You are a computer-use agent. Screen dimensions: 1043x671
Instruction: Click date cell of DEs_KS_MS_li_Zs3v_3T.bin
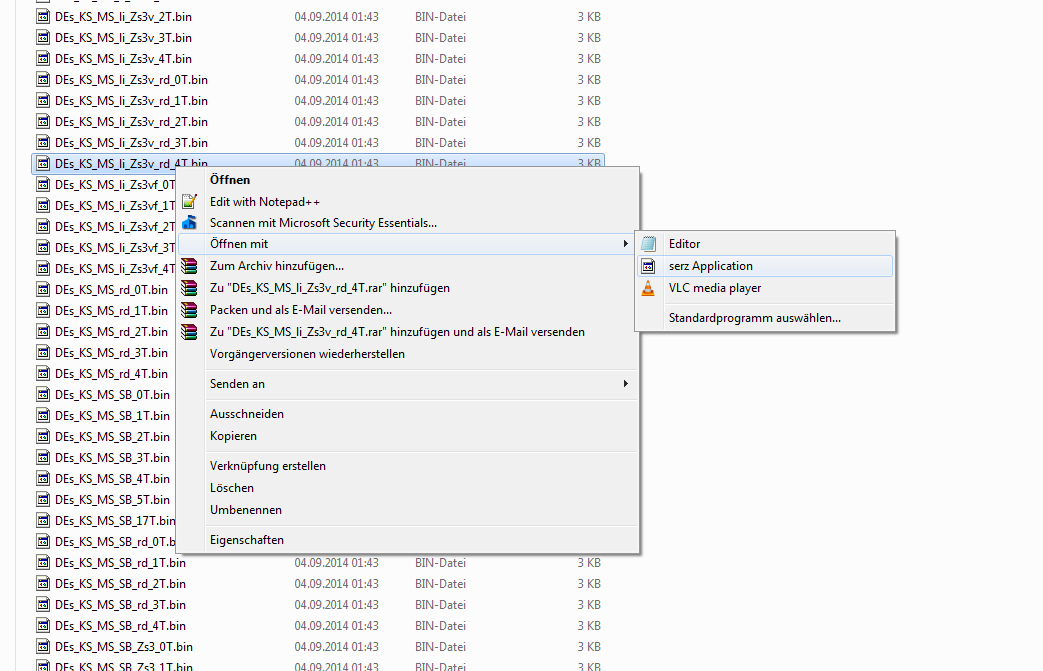(337, 38)
